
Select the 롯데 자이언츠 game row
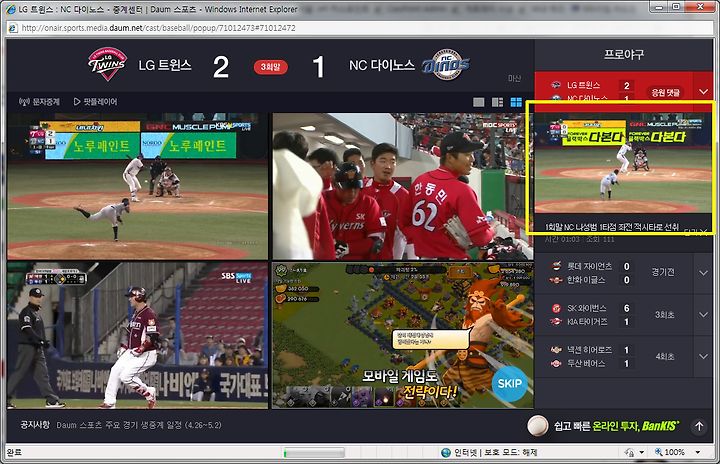click(x=623, y=273)
